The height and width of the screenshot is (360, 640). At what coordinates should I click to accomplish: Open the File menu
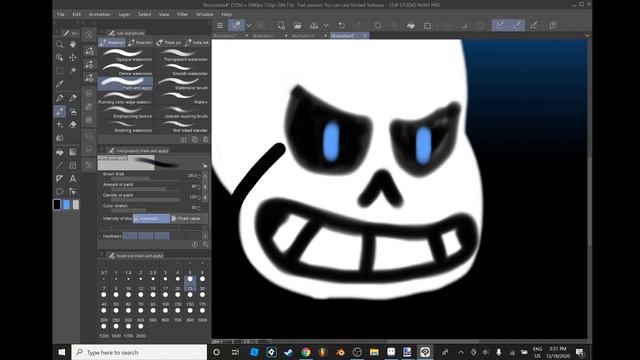pos(61,14)
